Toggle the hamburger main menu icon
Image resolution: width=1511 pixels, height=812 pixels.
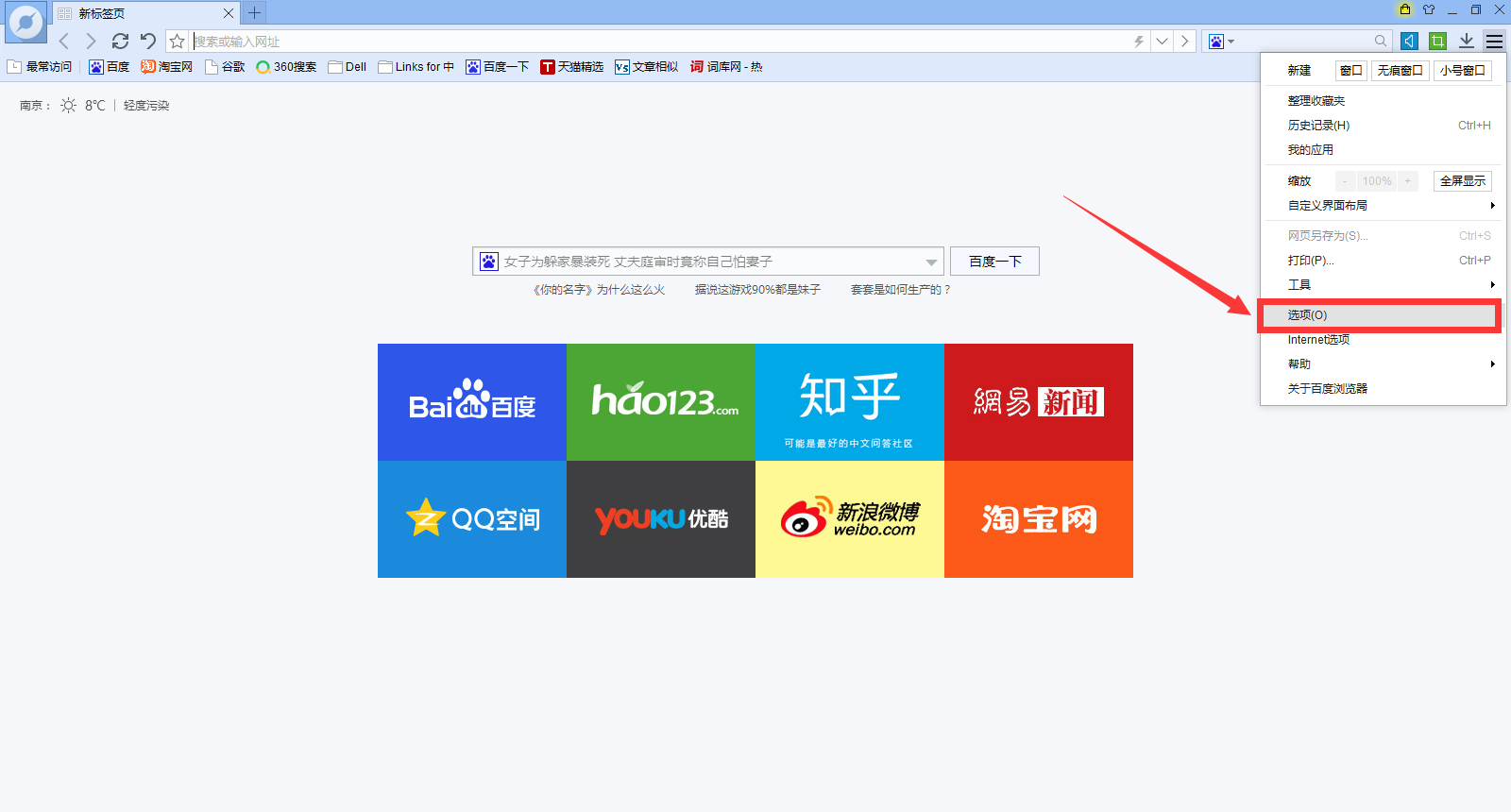pyautogui.click(x=1494, y=41)
